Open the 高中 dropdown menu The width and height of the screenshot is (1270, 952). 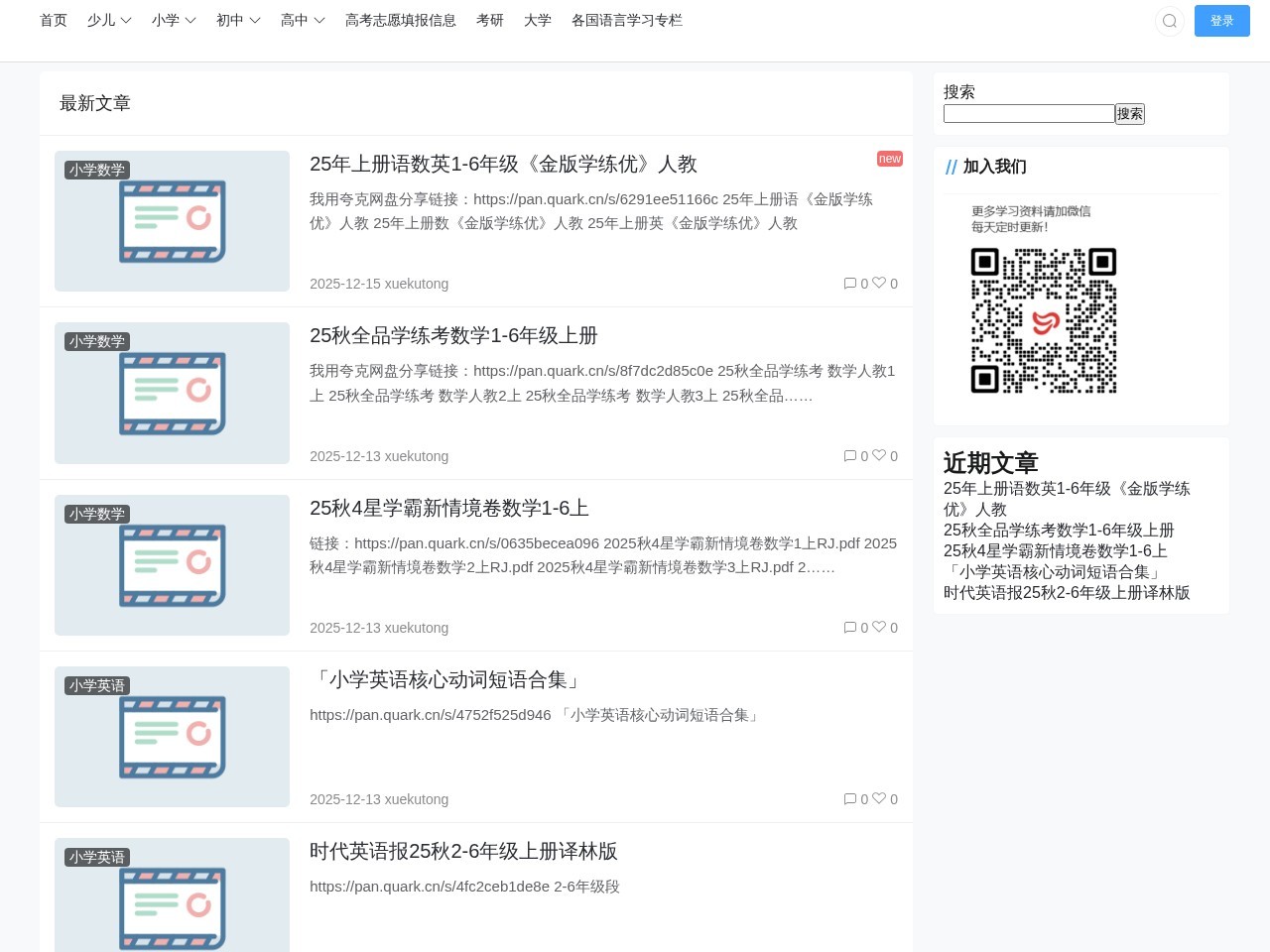point(302,20)
